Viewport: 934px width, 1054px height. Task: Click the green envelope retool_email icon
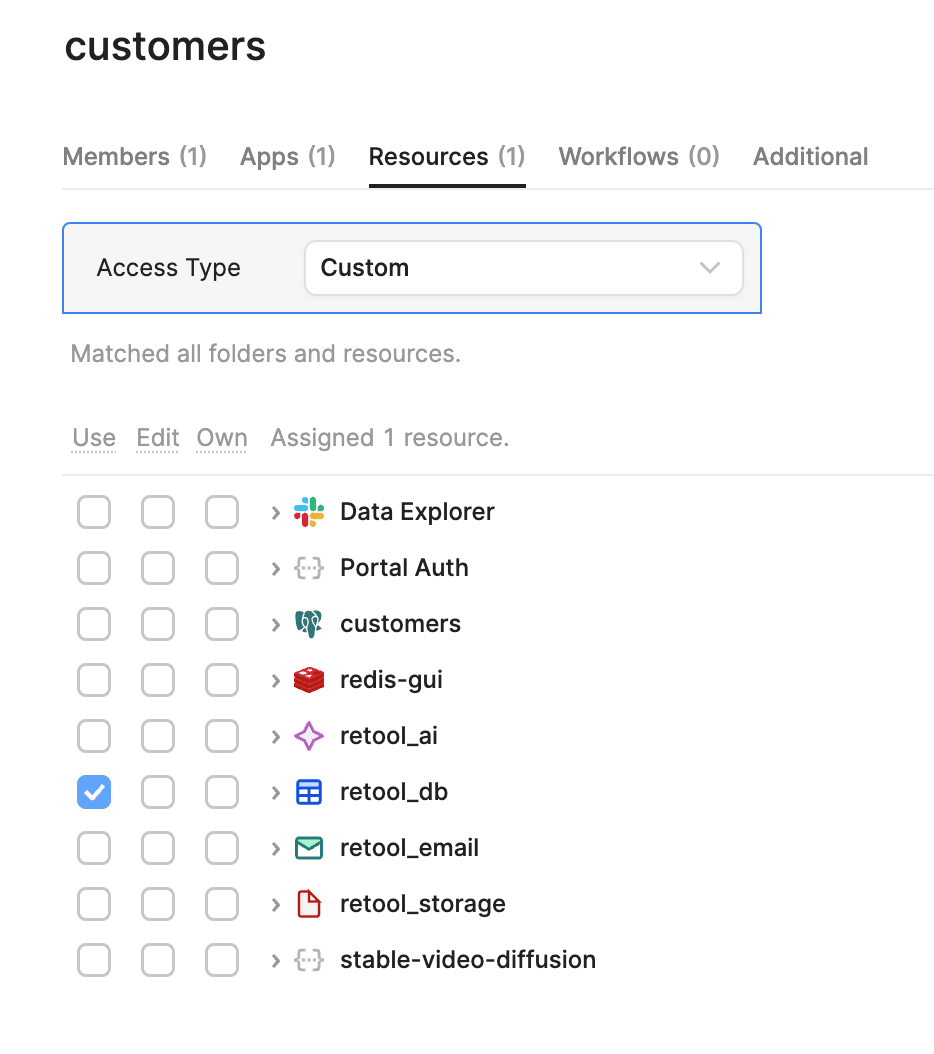point(309,848)
